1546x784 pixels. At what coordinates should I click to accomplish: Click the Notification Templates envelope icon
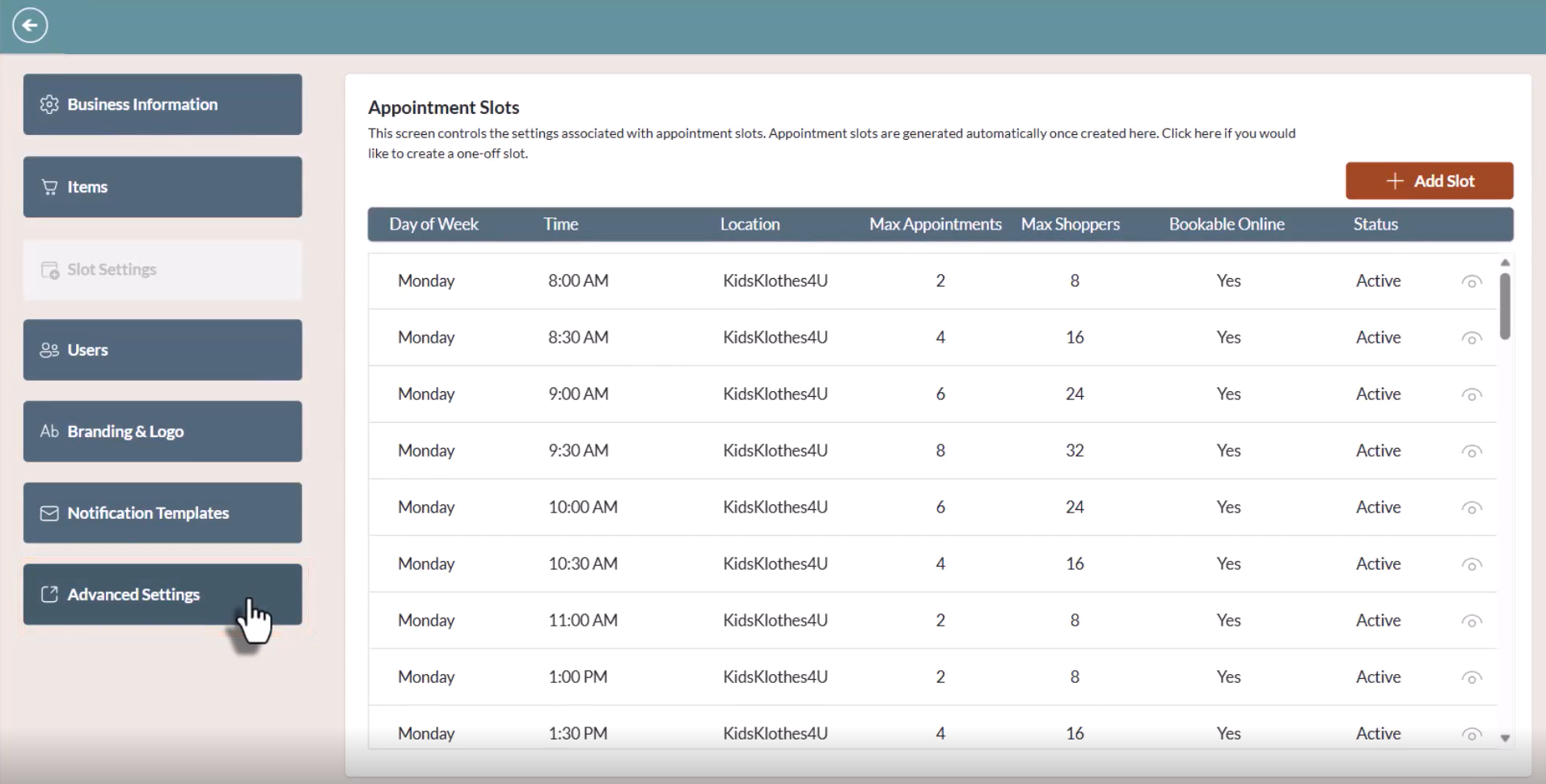pos(49,513)
